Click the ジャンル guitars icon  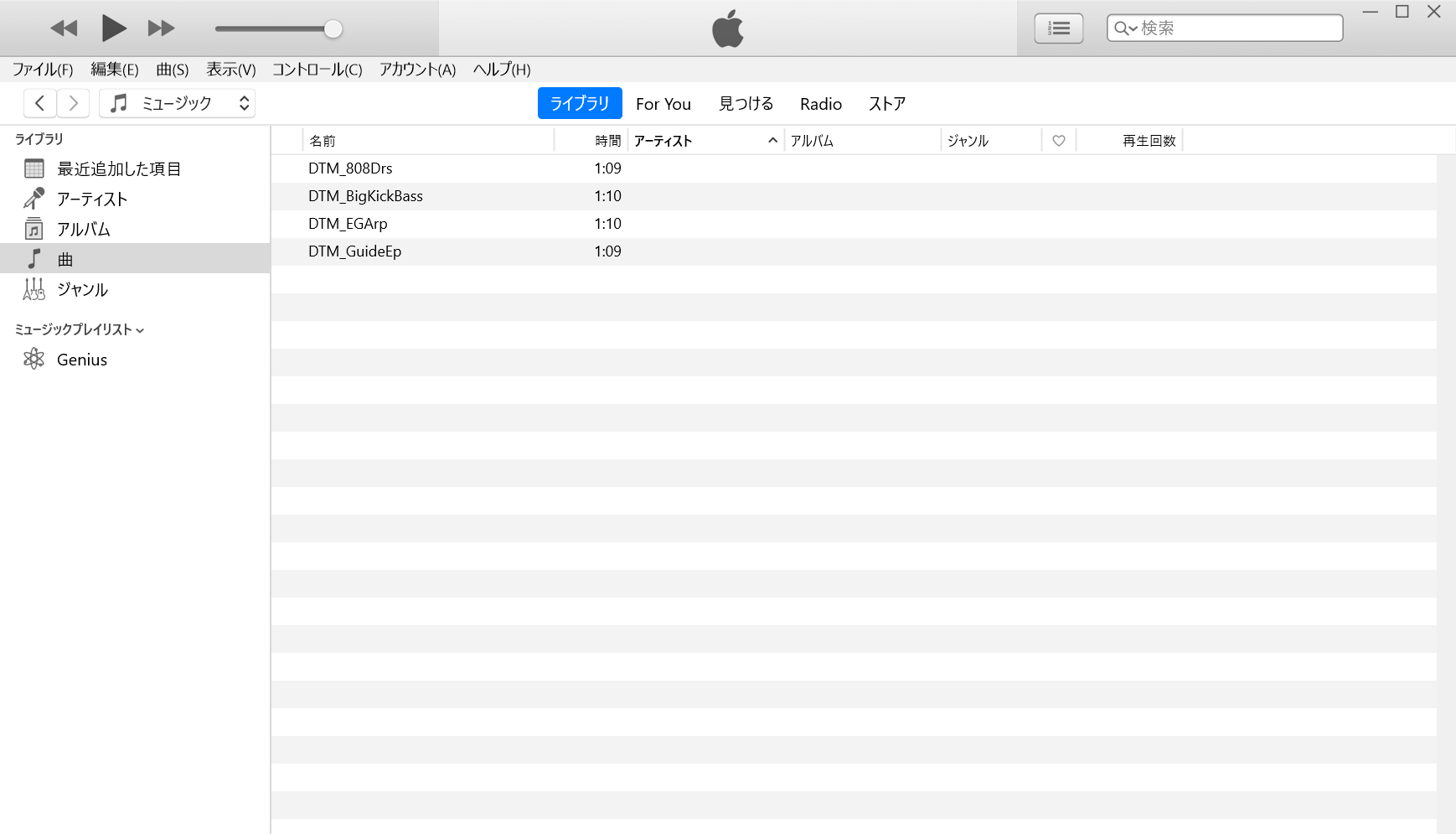pyautogui.click(x=34, y=289)
